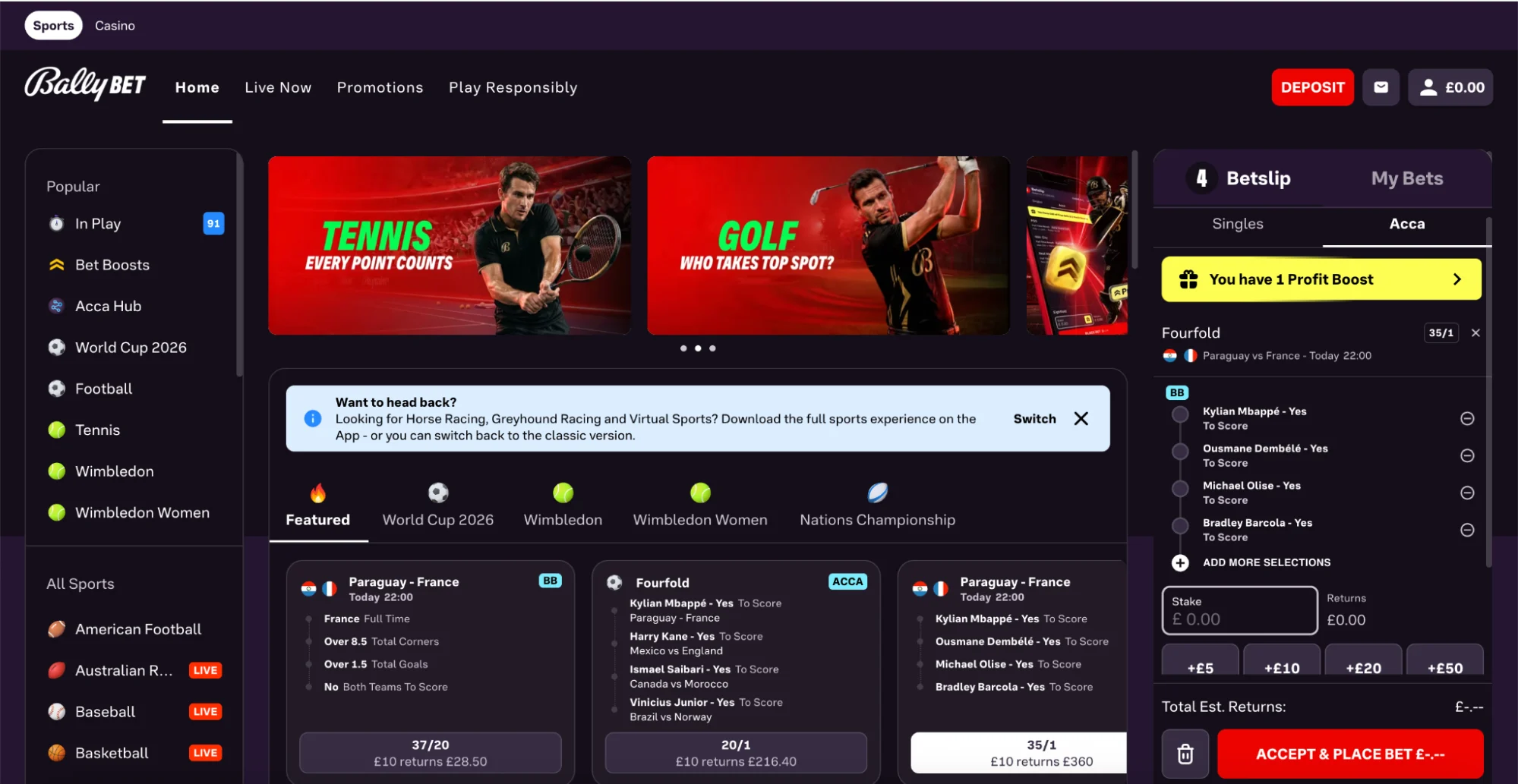Add the 20/1 Fourfold acca bet
Screen dimensions: 1518x784
(736, 753)
